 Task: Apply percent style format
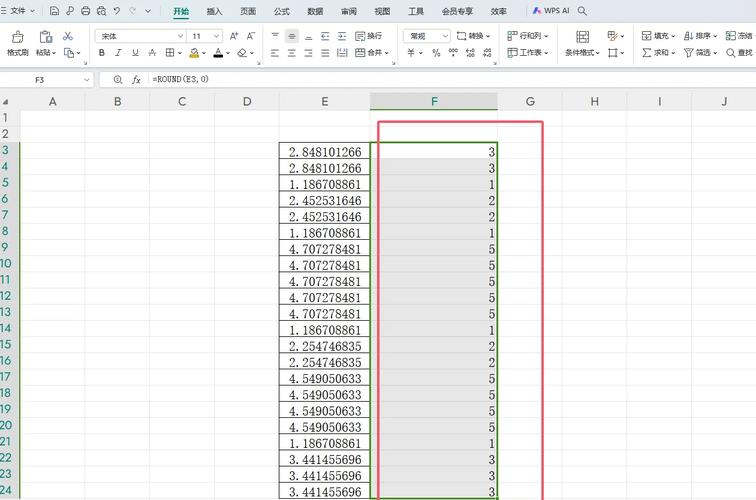pyautogui.click(x=436, y=53)
